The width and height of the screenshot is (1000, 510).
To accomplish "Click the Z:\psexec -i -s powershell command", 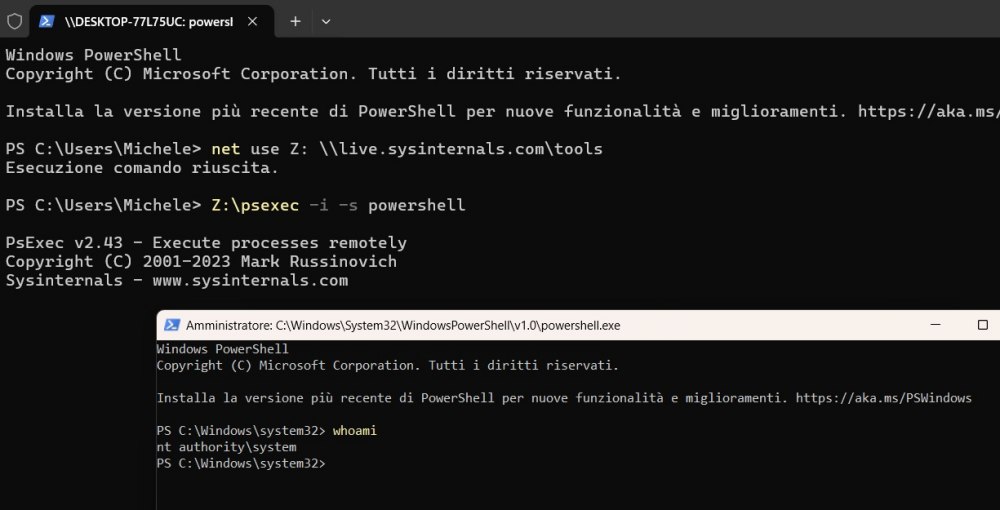I will tap(337, 206).
